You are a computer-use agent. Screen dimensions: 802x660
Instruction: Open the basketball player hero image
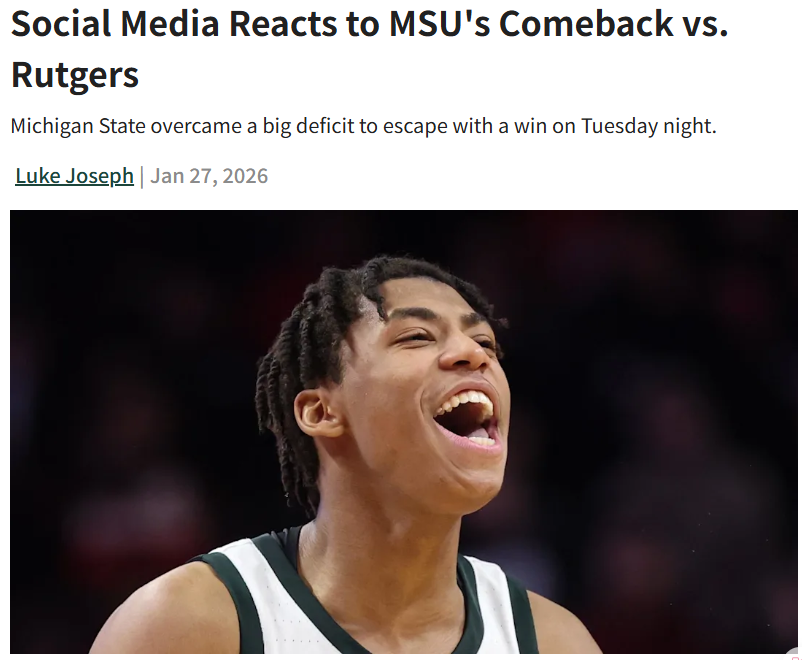tap(404, 432)
